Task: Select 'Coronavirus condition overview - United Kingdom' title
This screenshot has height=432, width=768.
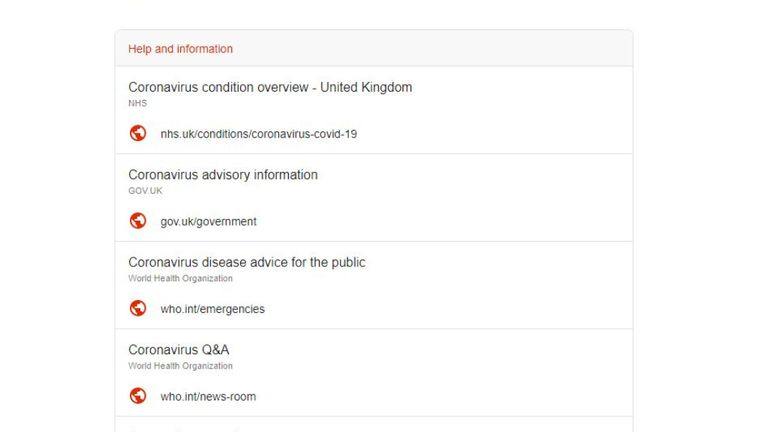Action: (270, 87)
